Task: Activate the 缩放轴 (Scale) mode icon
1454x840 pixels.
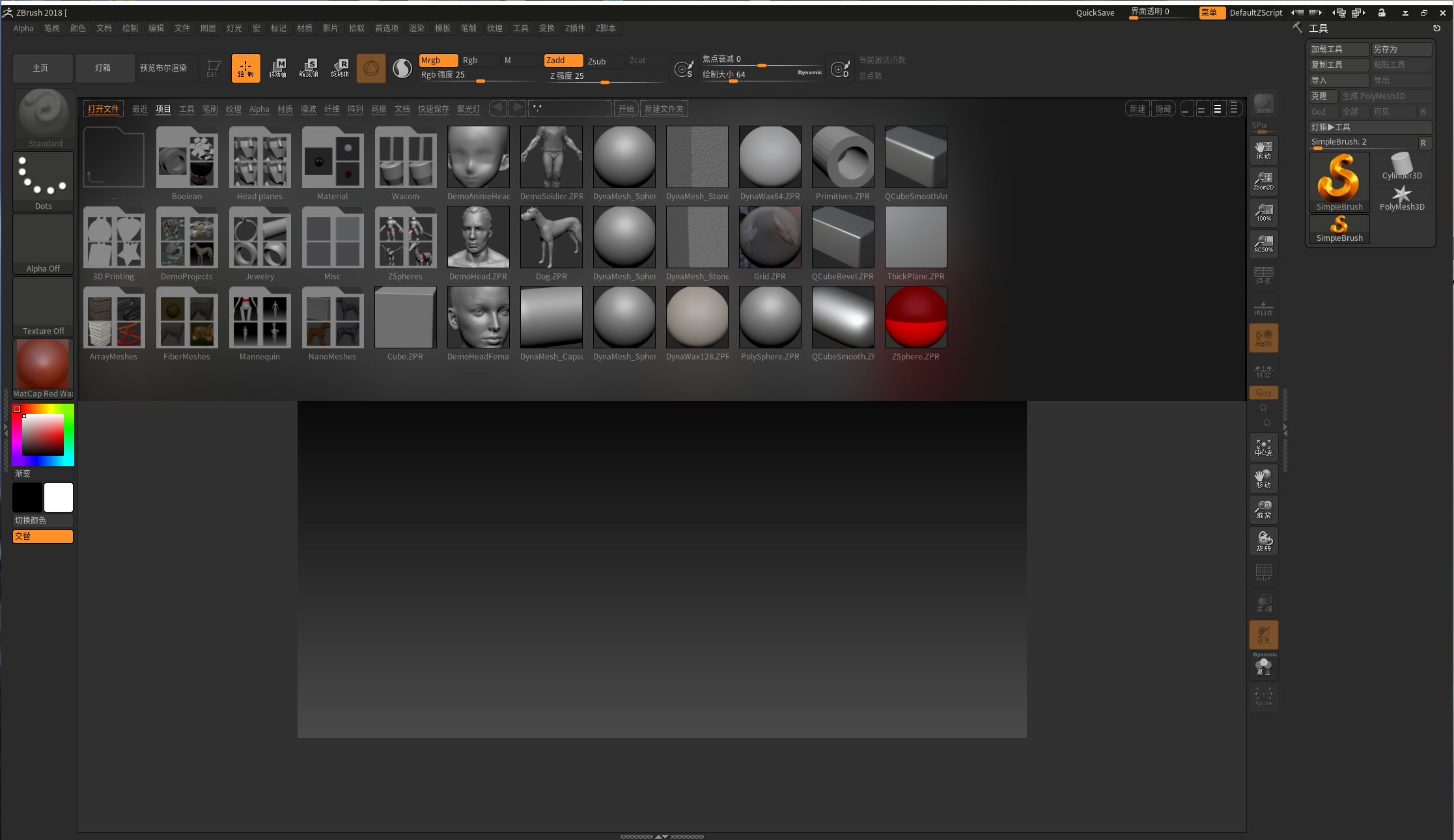Action: coord(309,68)
